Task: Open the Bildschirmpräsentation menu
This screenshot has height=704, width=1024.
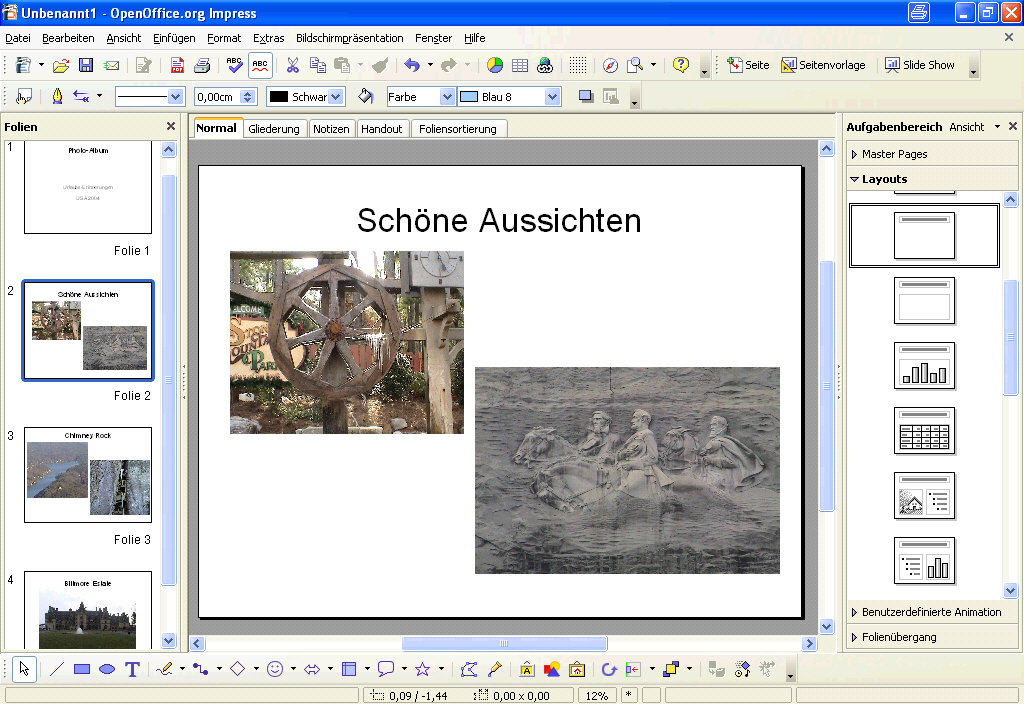Action: tap(349, 38)
